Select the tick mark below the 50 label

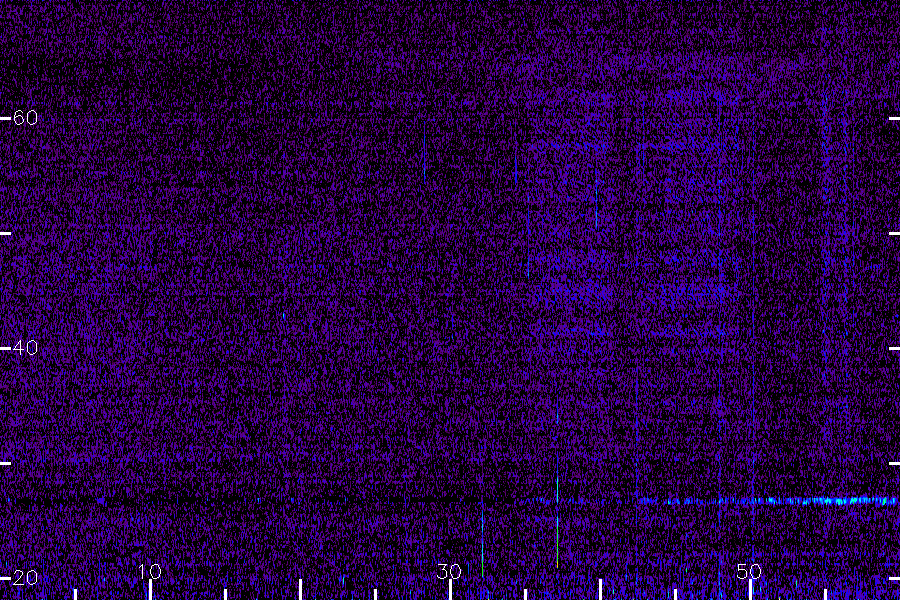pos(750,590)
